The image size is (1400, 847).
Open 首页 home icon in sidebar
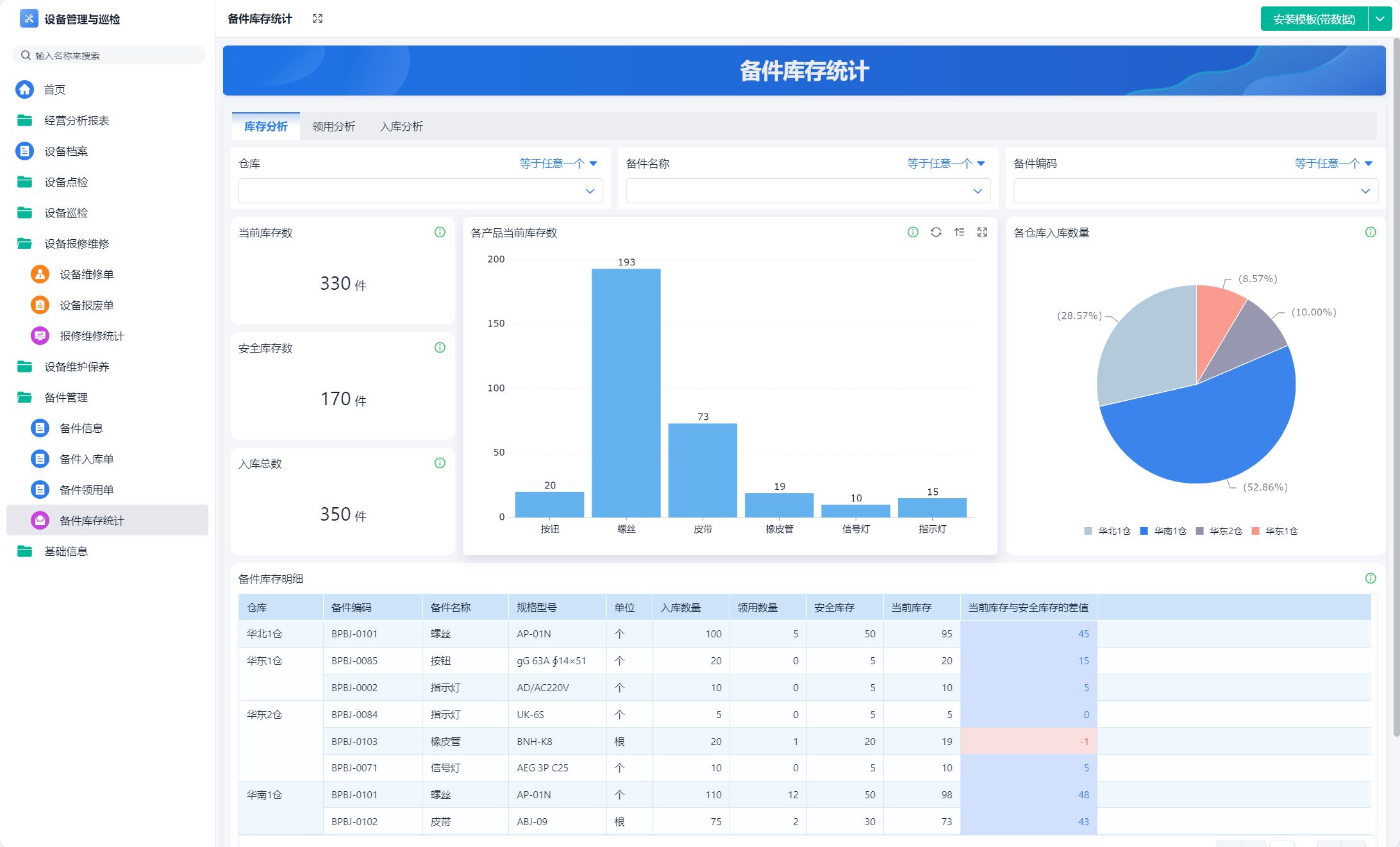(x=25, y=90)
